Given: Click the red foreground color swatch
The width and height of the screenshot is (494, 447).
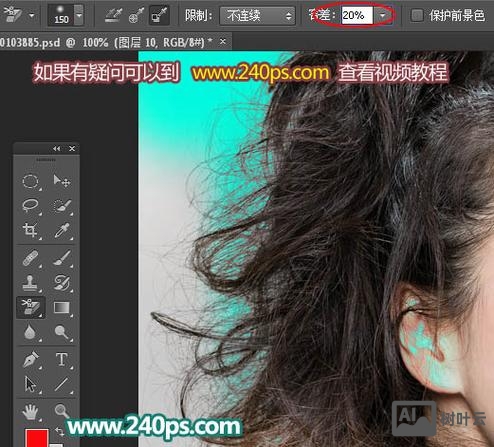Looking at the screenshot, I should click(37, 438).
